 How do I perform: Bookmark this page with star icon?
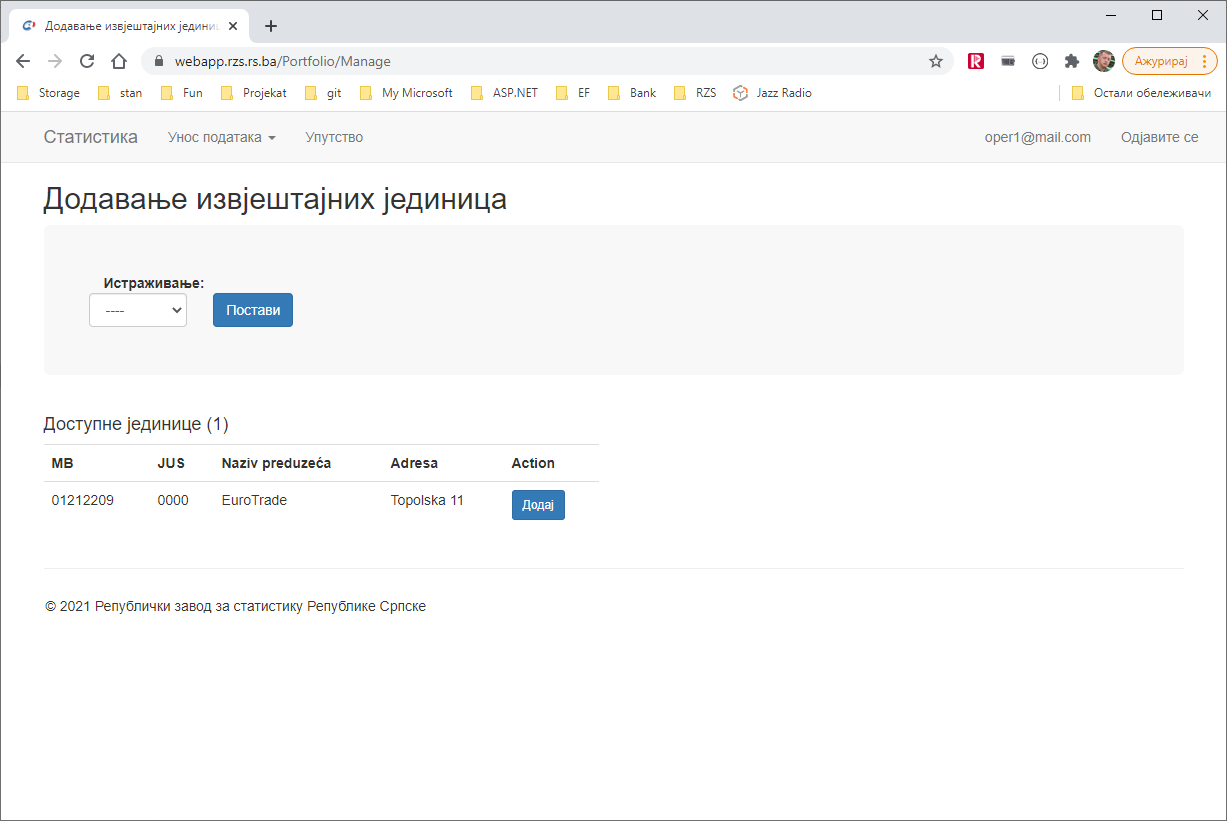[936, 61]
